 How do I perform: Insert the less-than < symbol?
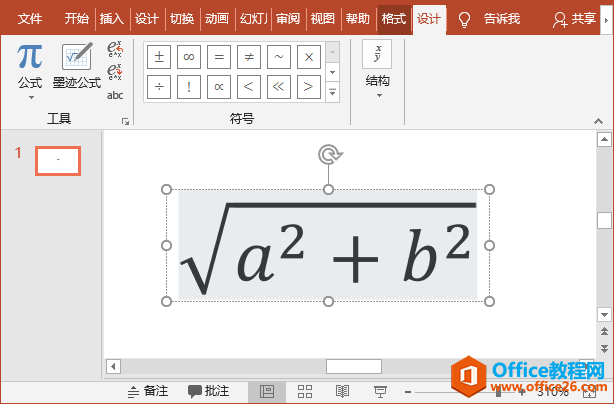(249, 87)
